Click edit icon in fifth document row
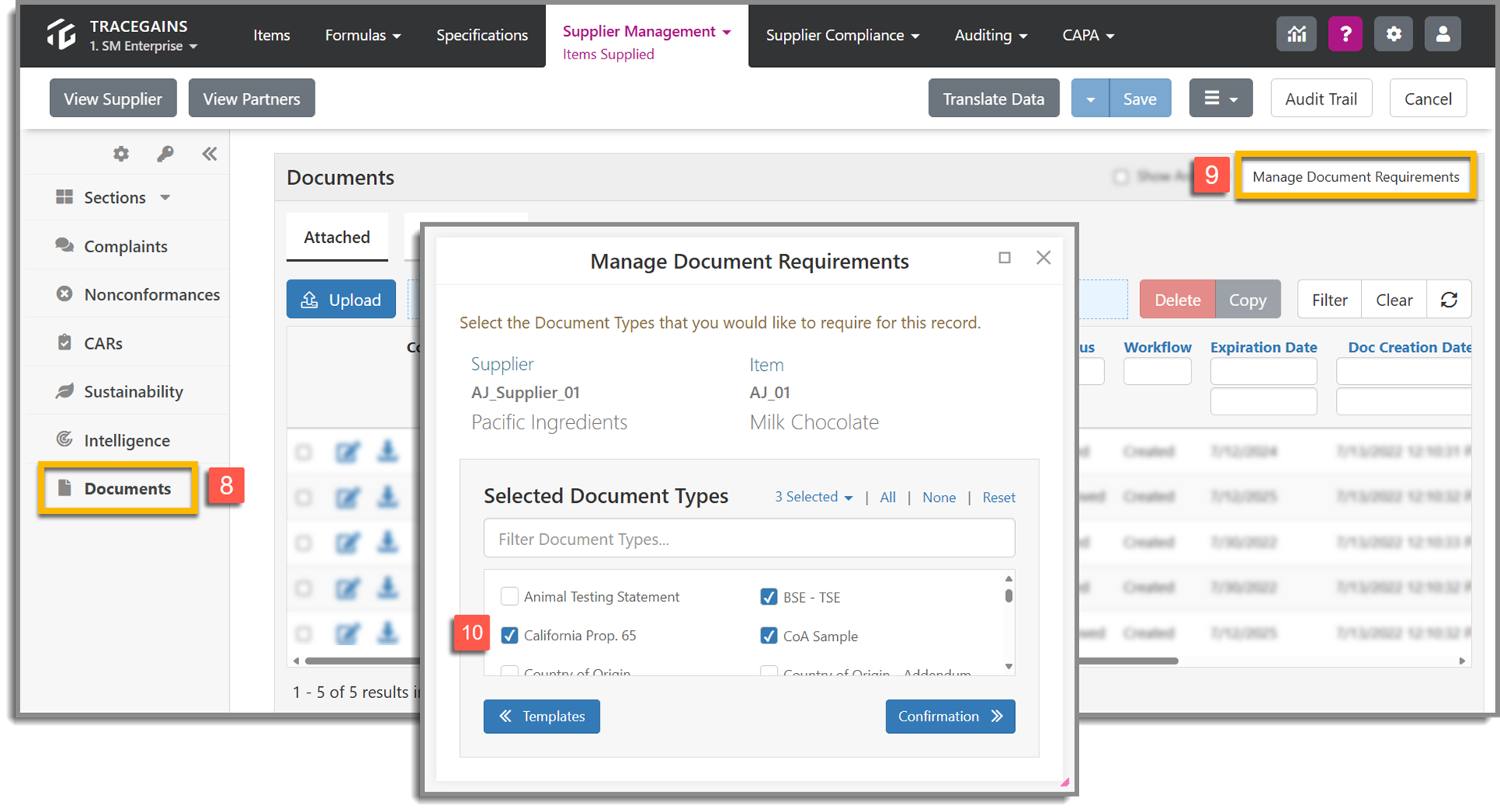The width and height of the screenshot is (1500, 812). (x=347, y=633)
